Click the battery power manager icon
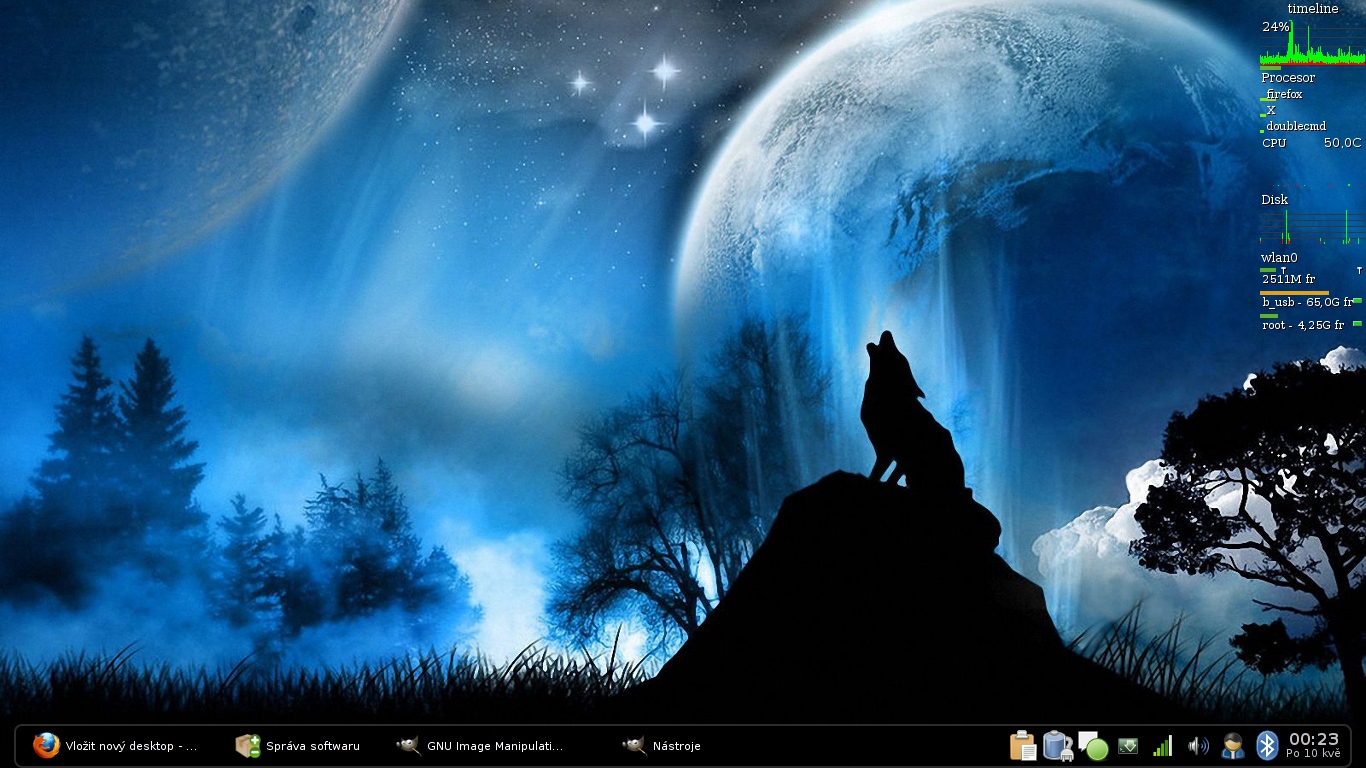 pos(1058,746)
